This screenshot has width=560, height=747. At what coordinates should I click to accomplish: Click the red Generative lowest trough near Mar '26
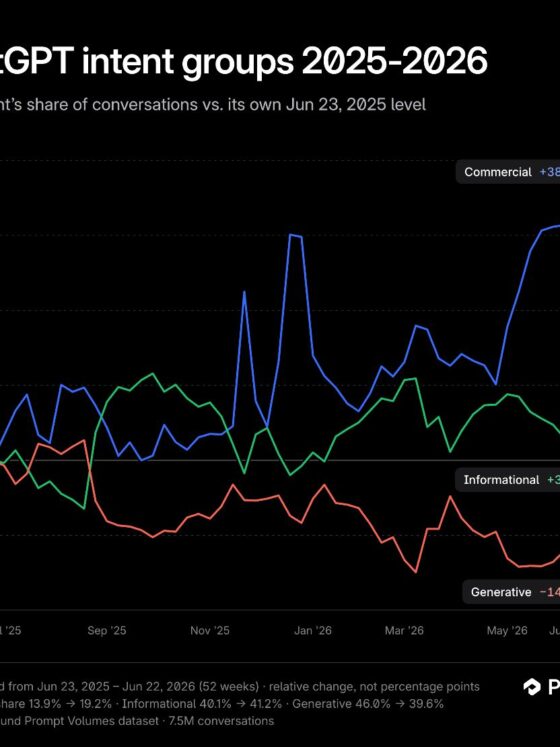point(416,572)
